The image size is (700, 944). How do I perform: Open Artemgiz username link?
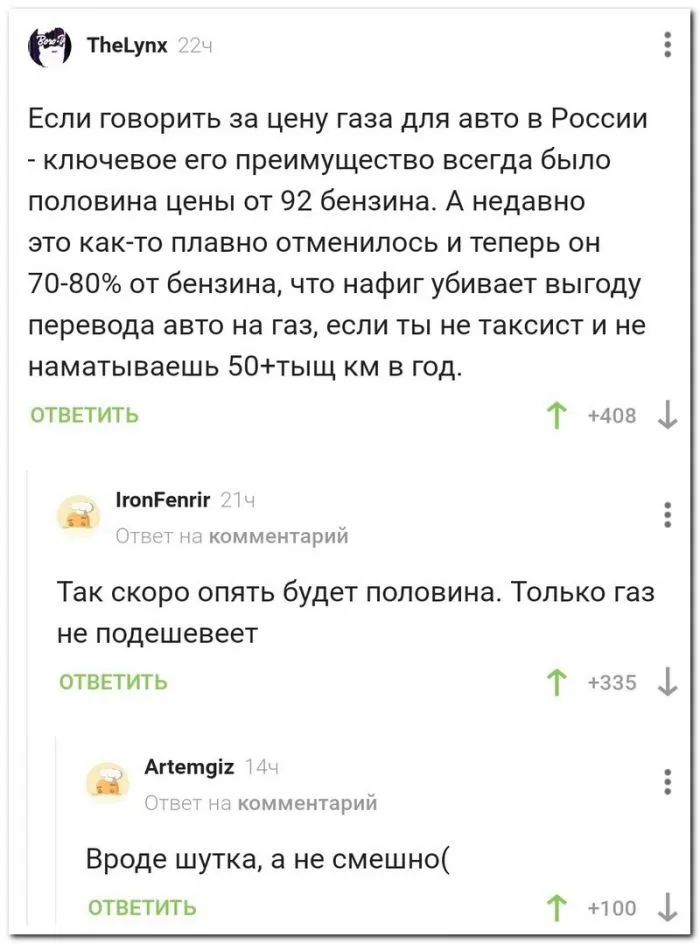click(190, 767)
